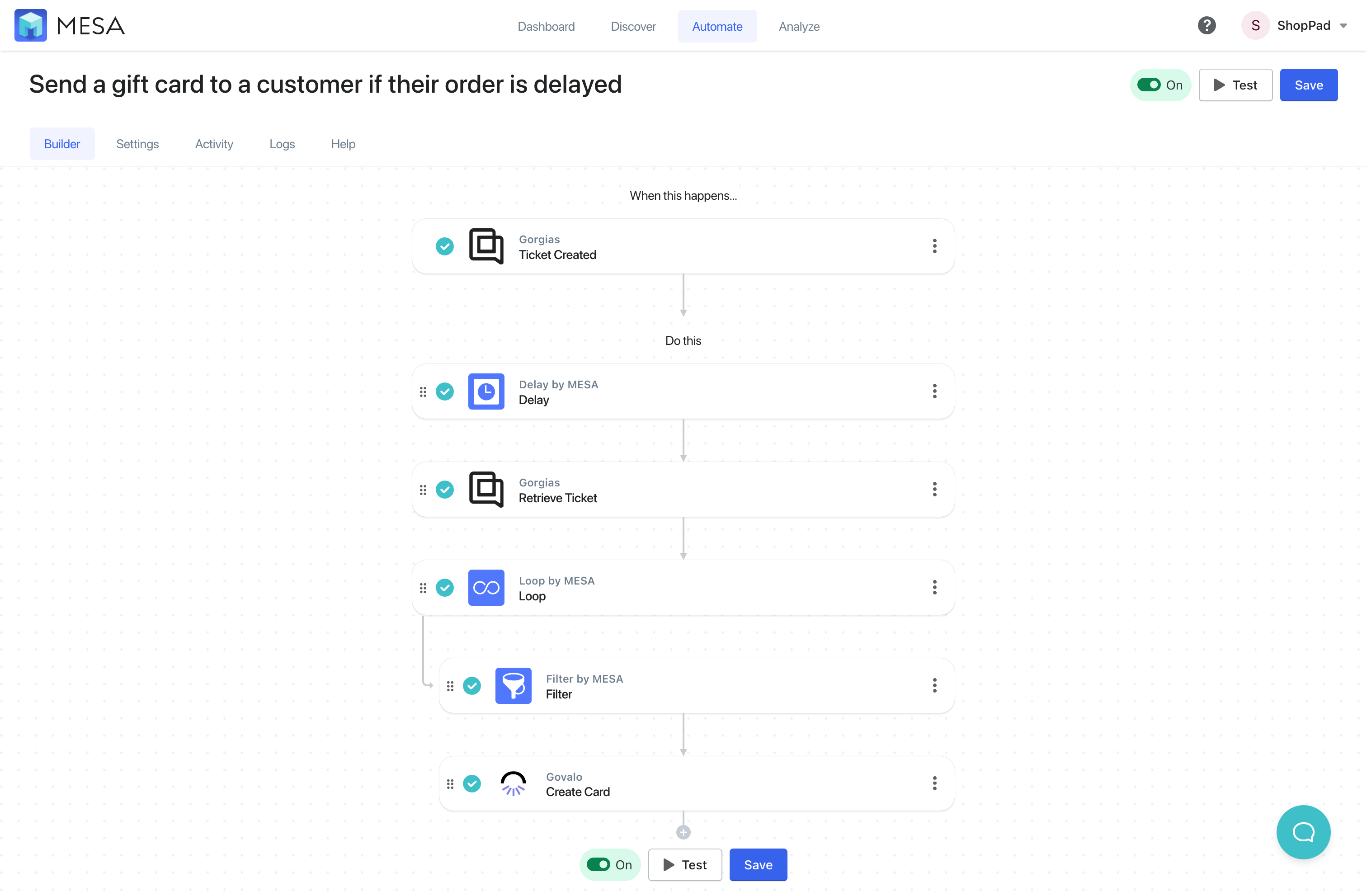Open the chat support bubble
This screenshot has height=896, width=1367.
[x=1303, y=832]
